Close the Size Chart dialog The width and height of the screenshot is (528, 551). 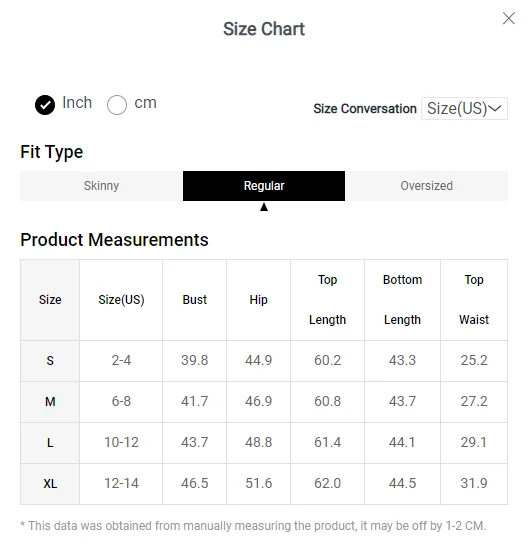[508, 18]
